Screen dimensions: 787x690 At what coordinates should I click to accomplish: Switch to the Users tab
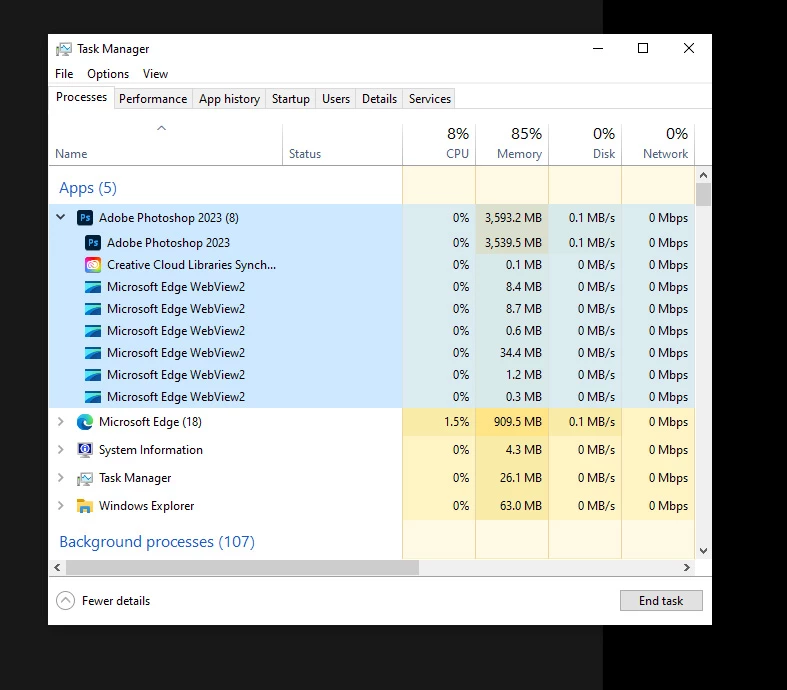pos(336,99)
